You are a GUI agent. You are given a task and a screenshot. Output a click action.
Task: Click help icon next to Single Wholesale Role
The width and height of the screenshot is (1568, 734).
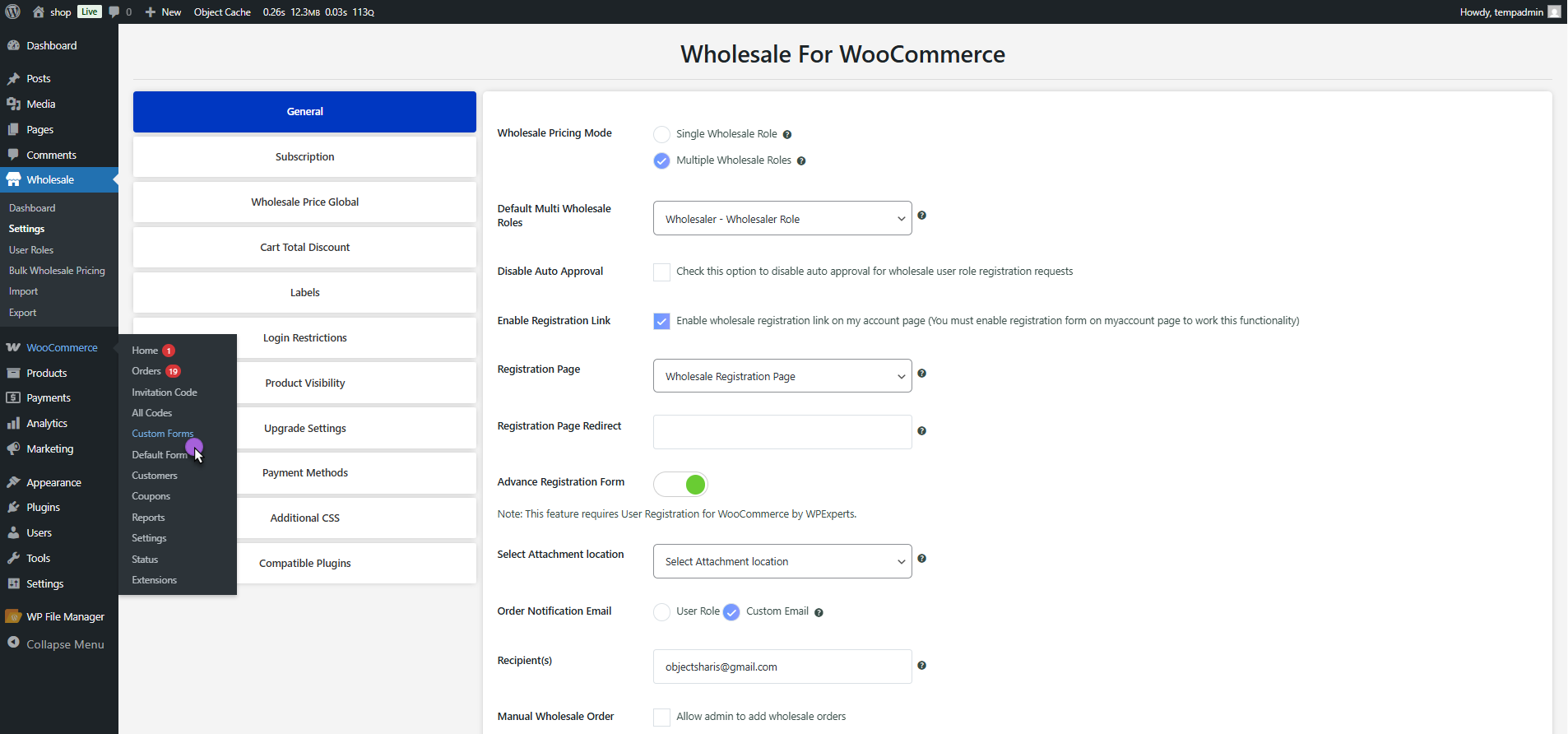pyautogui.click(x=787, y=135)
